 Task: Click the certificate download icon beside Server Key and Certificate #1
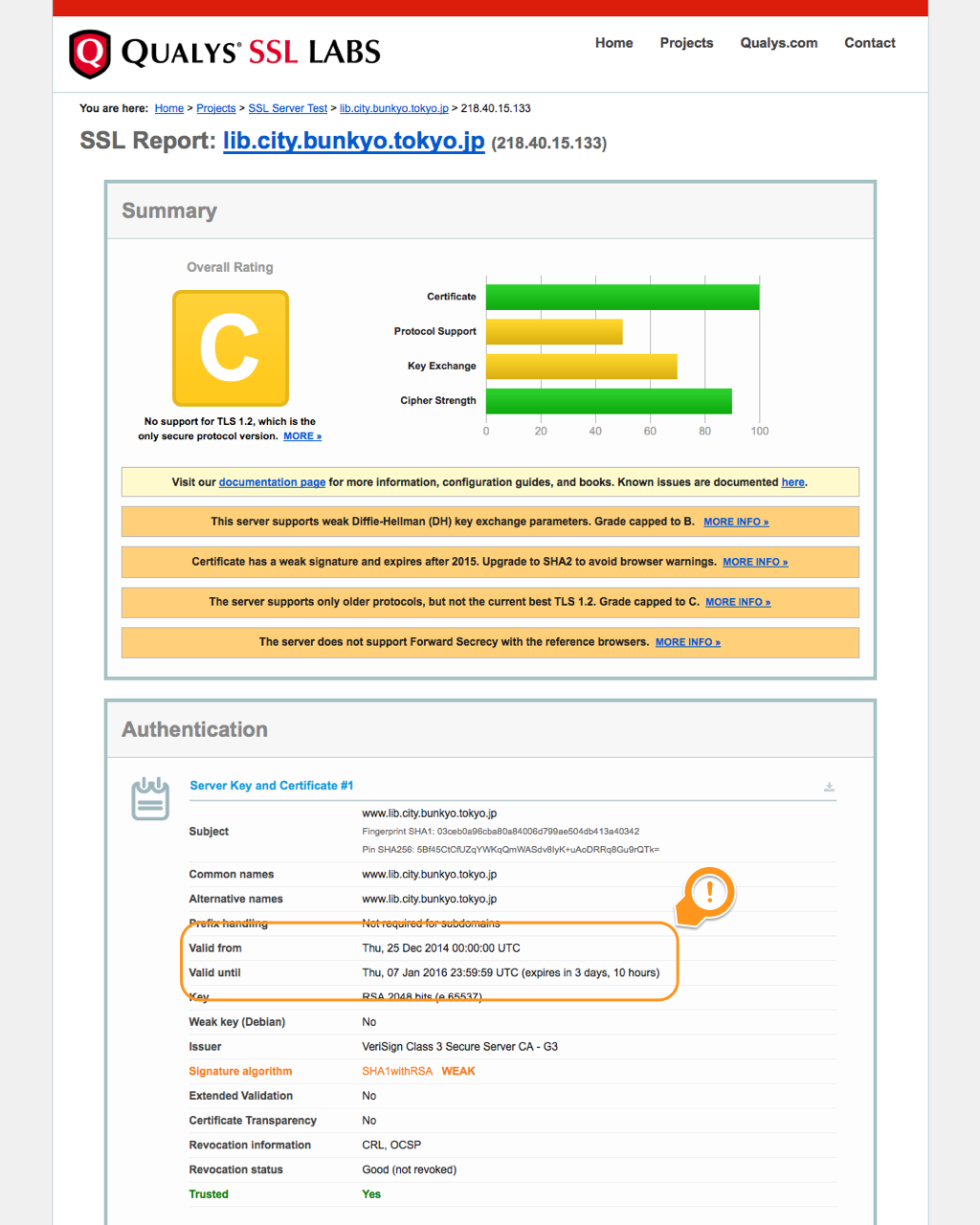(829, 788)
